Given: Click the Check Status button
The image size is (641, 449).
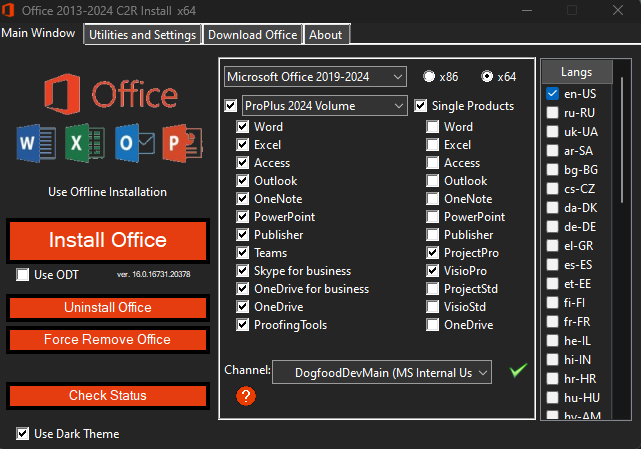Looking at the screenshot, I should pyautogui.click(x=108, y=395).
